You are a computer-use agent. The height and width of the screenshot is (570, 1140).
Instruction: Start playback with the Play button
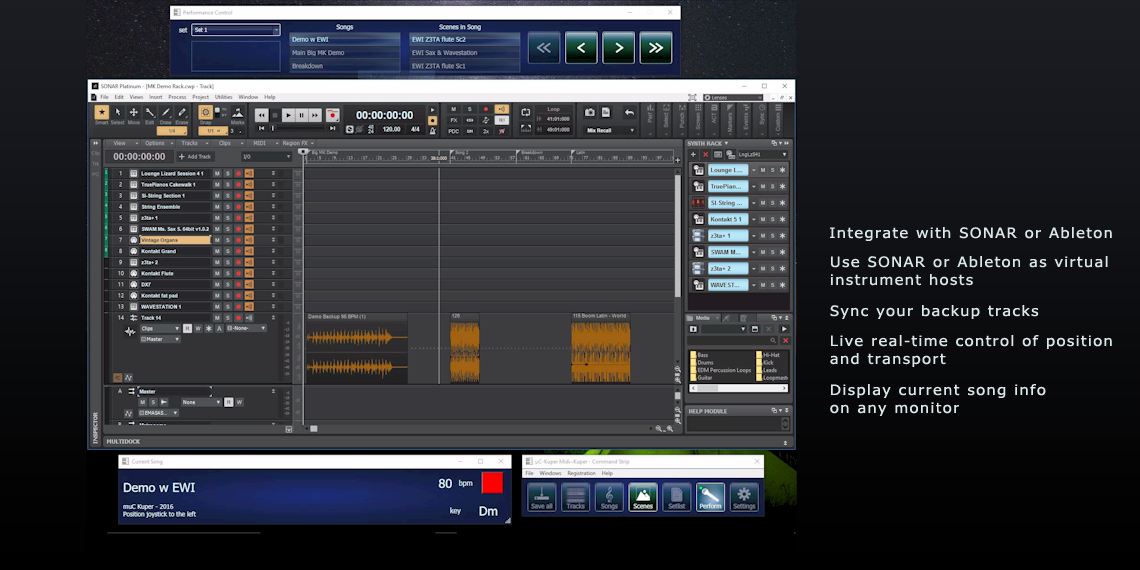pyautogui.click(x=288, y=115)
